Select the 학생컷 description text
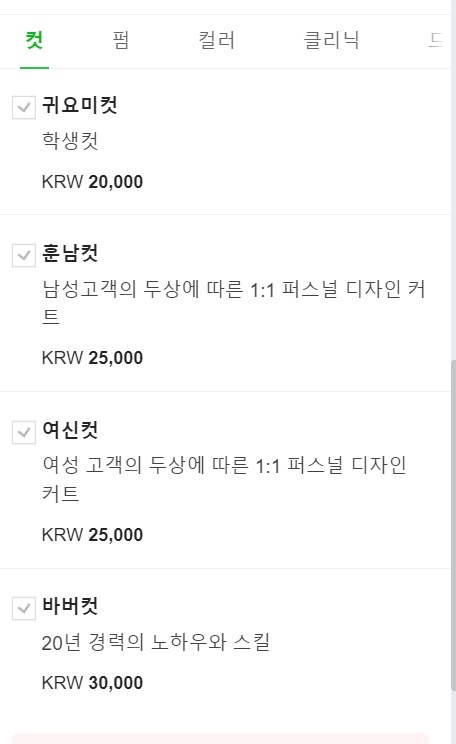Screen dimensions: 456x744 (x=70, y=140)
